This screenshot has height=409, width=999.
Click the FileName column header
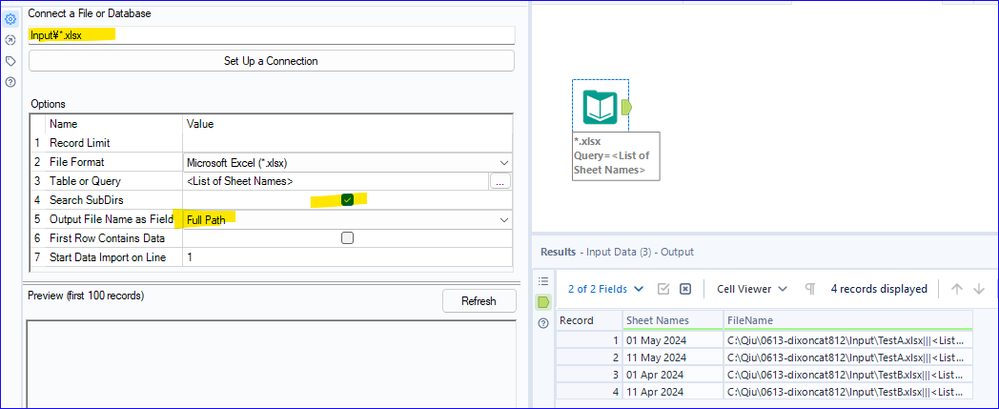[x=848, y=320]
